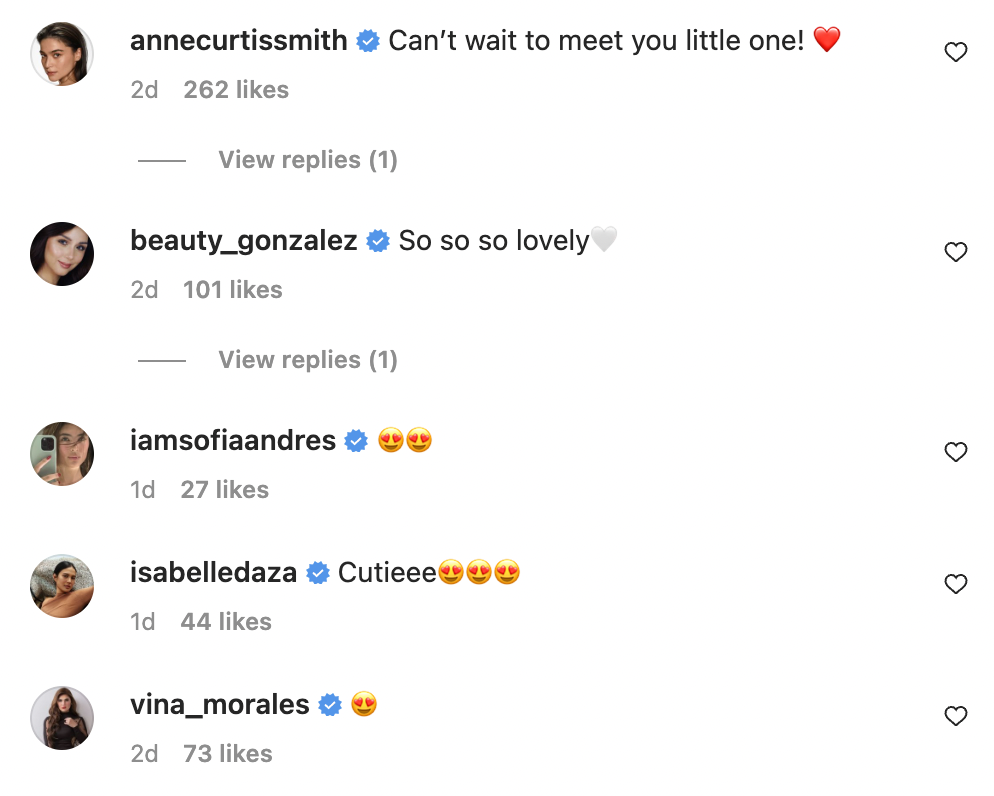Open annecurtissmith's profile via username
Image resolution: width=994 pixels, height=796 pixels.
coord(237,41)
